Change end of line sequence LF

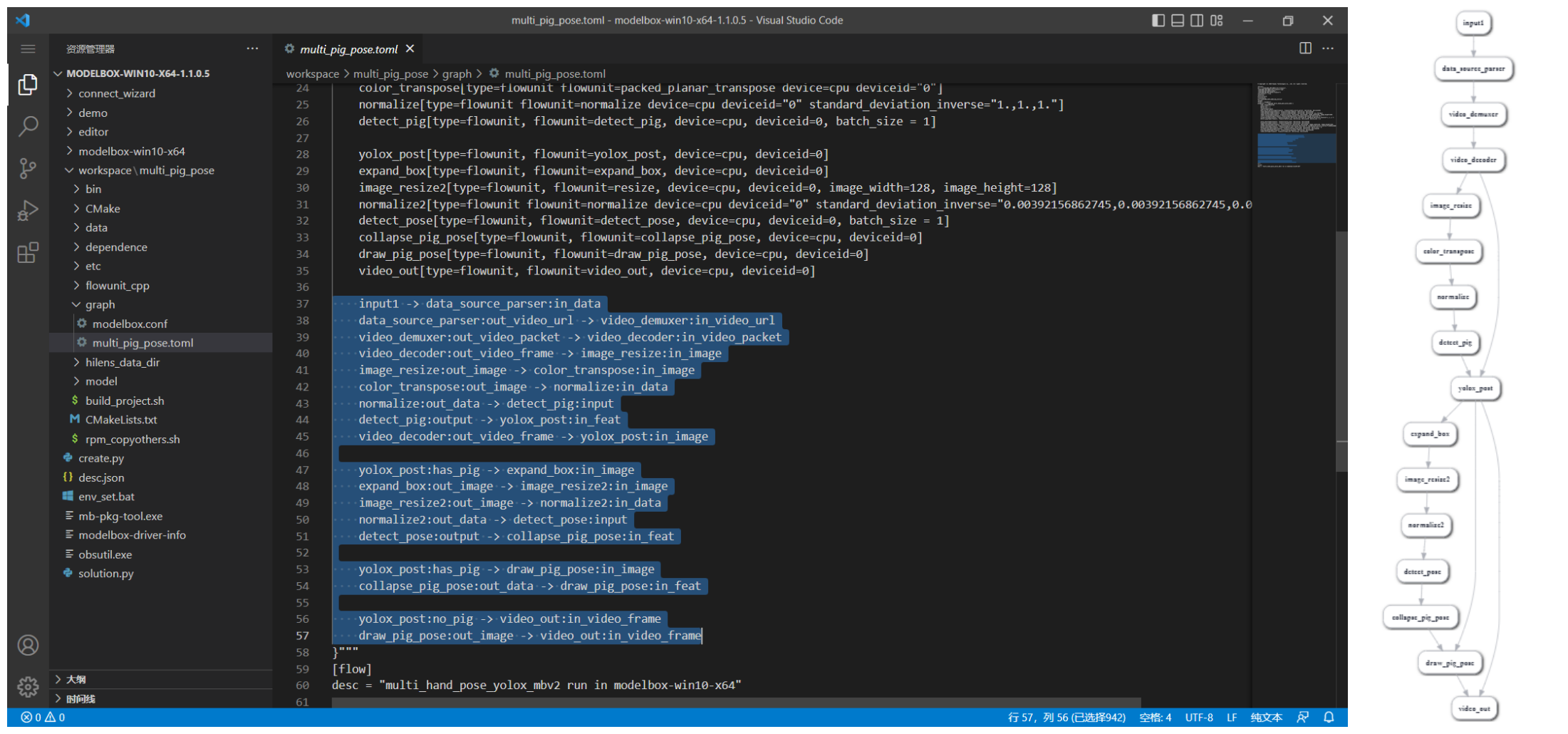[x=1232, y=718]
